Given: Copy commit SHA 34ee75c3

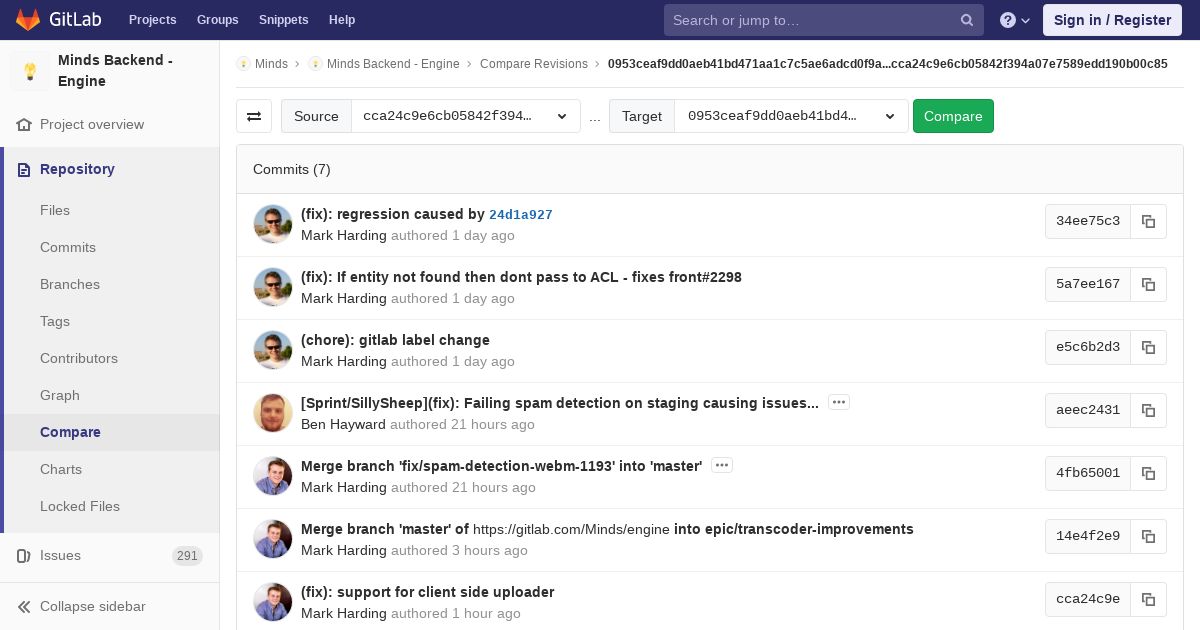Looking at the screenshot, I should click(1148, 221).
